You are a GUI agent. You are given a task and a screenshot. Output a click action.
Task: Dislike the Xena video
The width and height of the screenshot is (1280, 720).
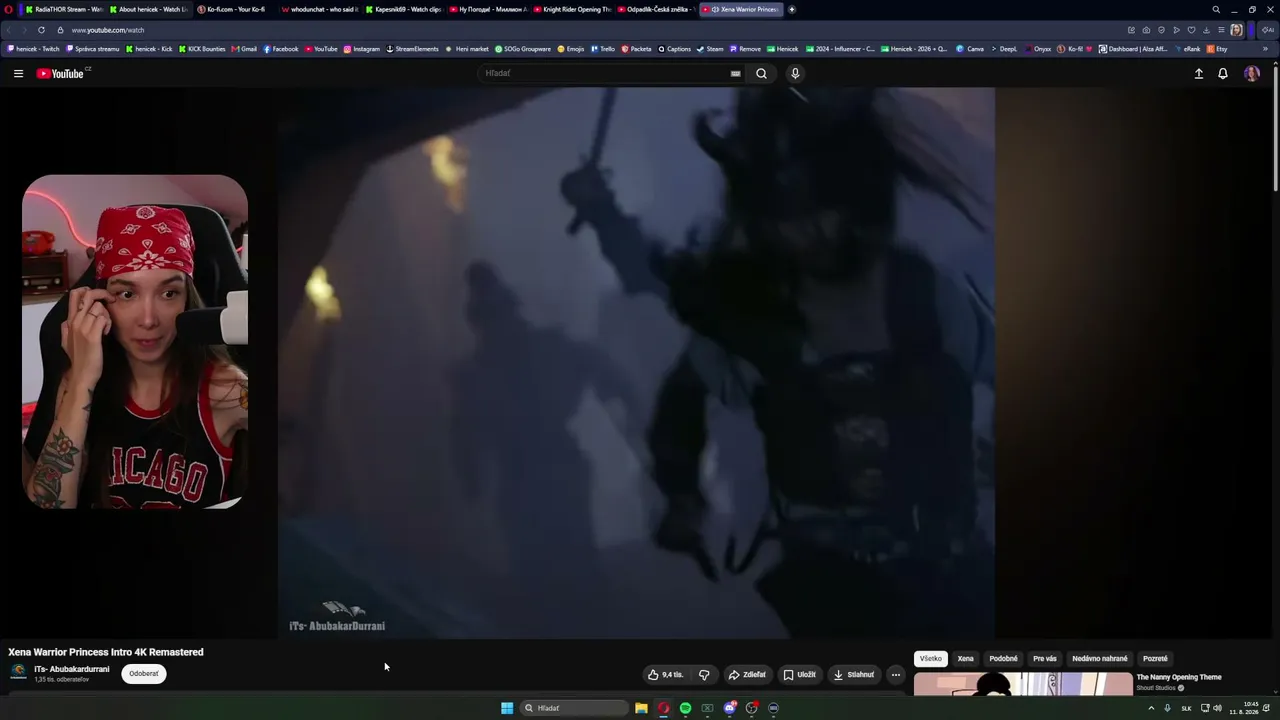(x=704, y=675)
